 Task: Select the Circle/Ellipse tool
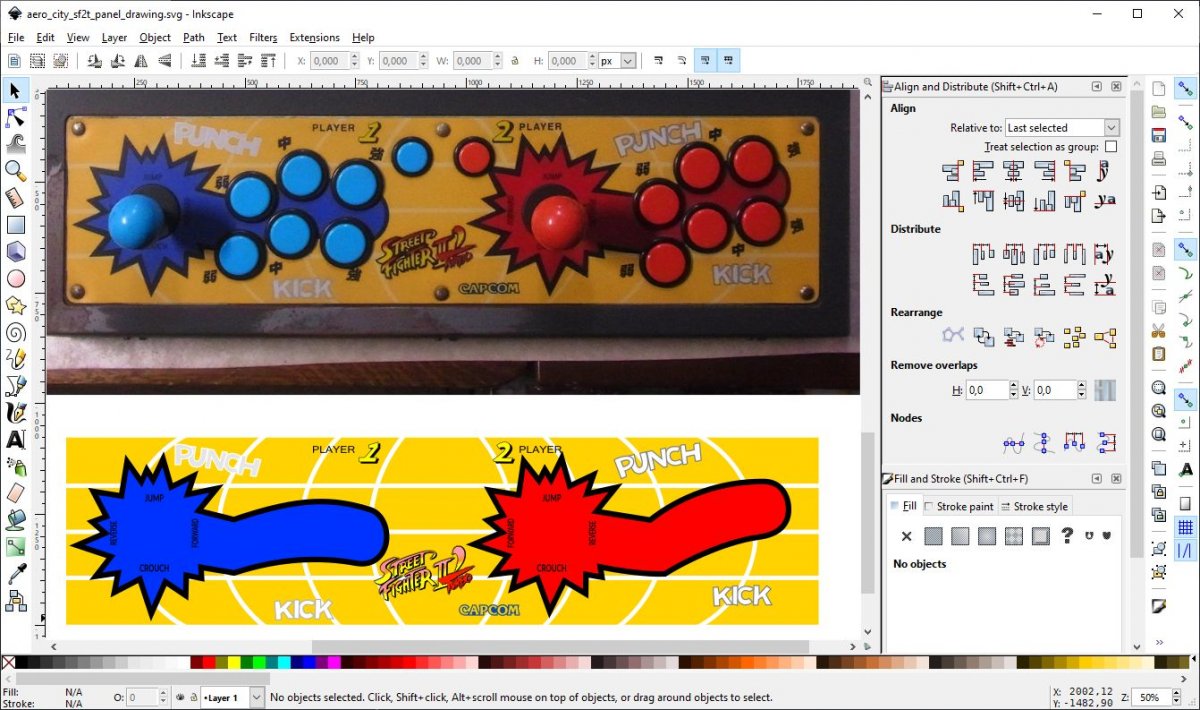pyautogui.click(x=15, y=279)
